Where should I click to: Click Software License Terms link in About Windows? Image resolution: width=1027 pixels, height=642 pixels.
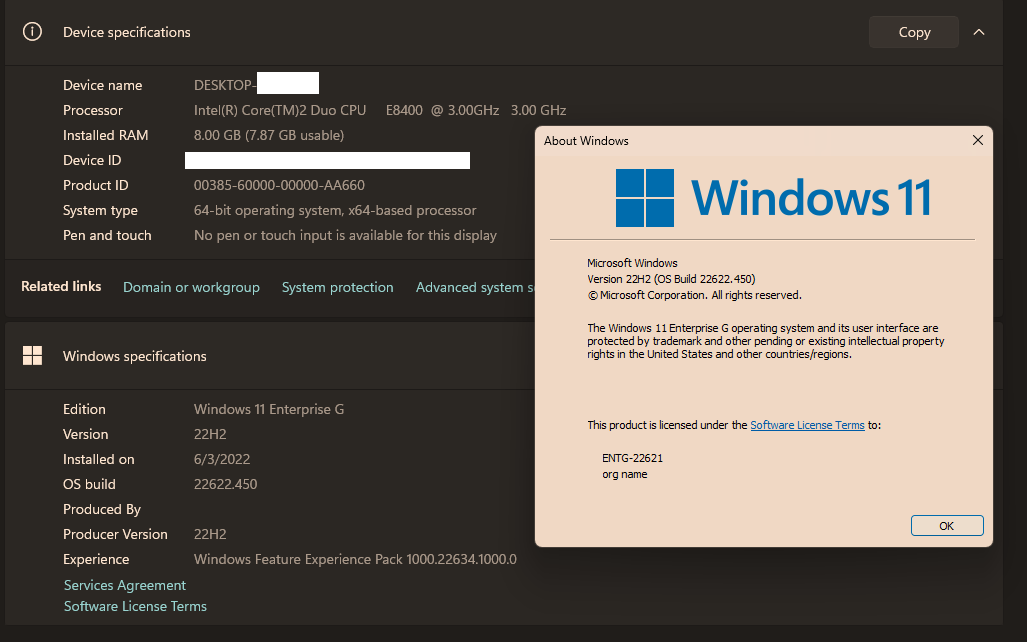click(807, 425)
